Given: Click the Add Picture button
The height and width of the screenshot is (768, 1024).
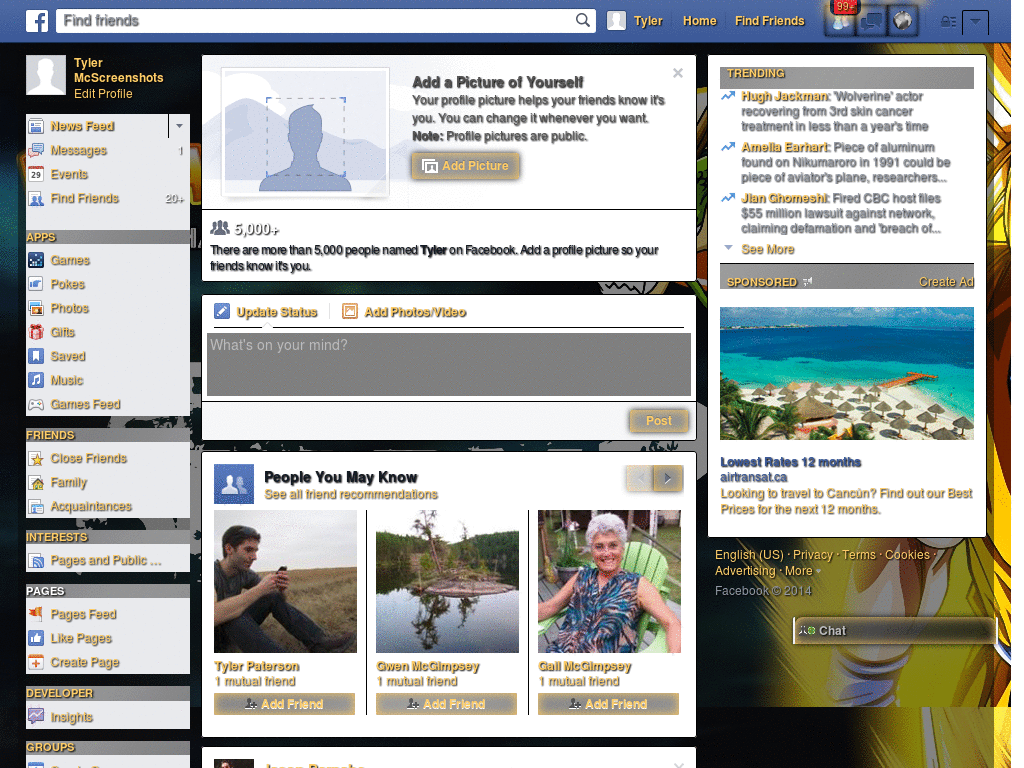Looking at the screenshot, I should click(466, 166).
